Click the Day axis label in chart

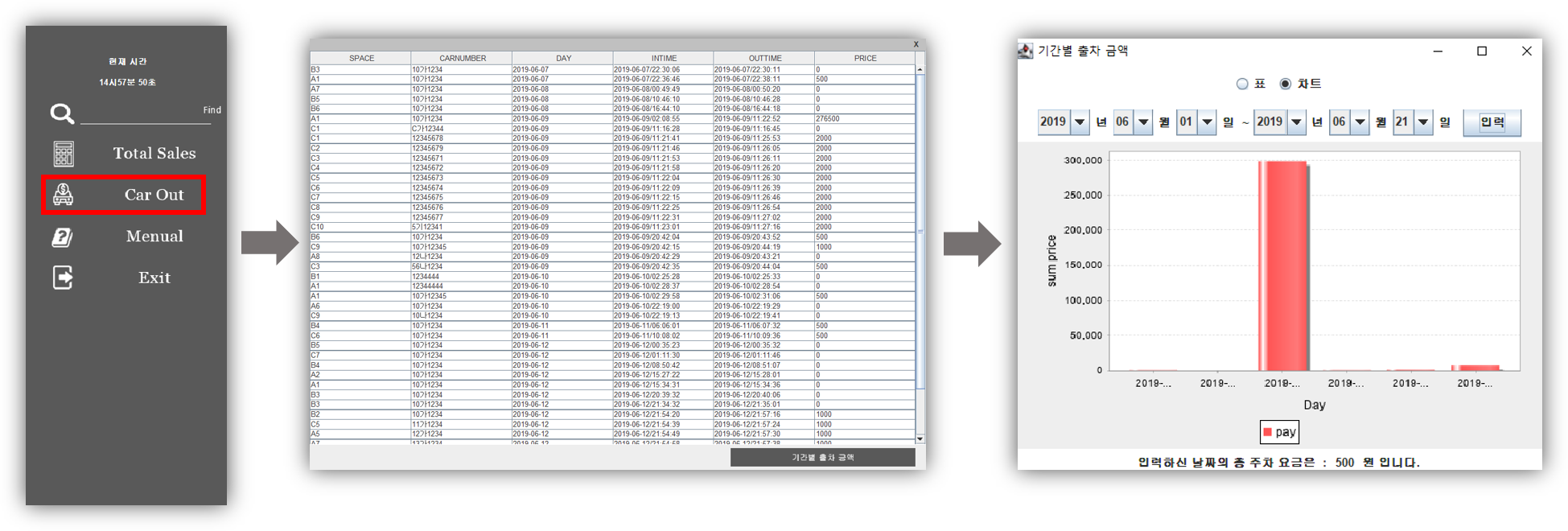(x=1314, y=405)
